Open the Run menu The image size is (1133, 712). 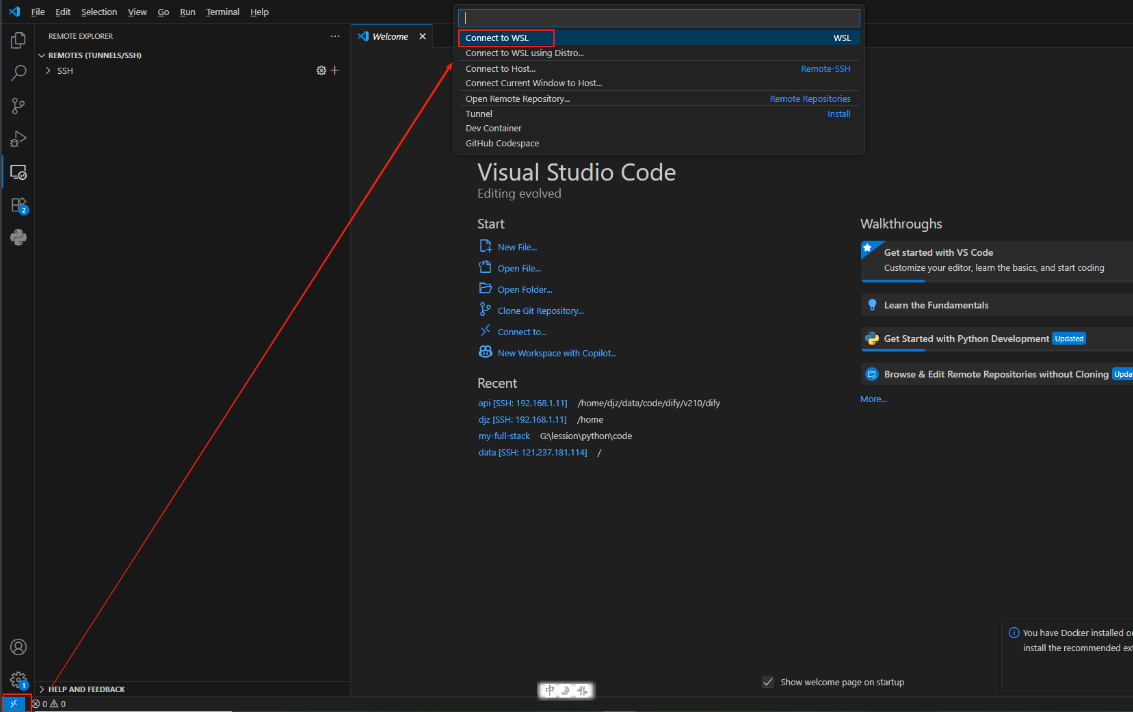(188, 12)
